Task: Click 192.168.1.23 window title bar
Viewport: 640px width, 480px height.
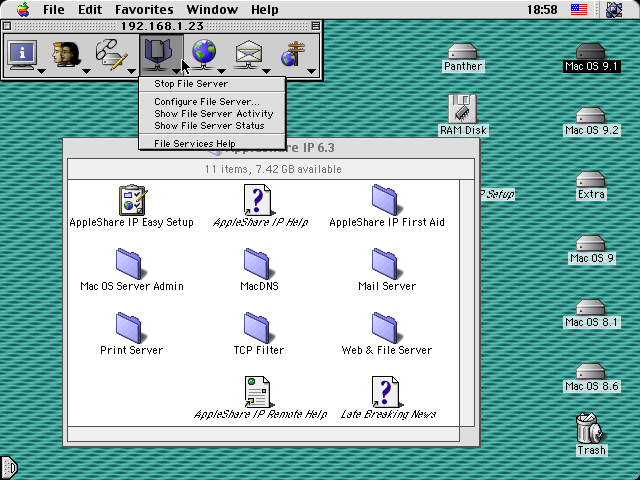Action: [x=162, y=26]
